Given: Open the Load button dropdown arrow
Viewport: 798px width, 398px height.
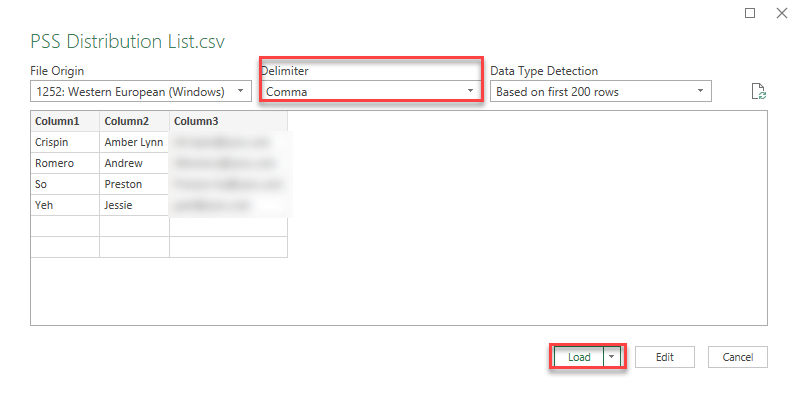Looking at the screenshot, I should (612, 357).
